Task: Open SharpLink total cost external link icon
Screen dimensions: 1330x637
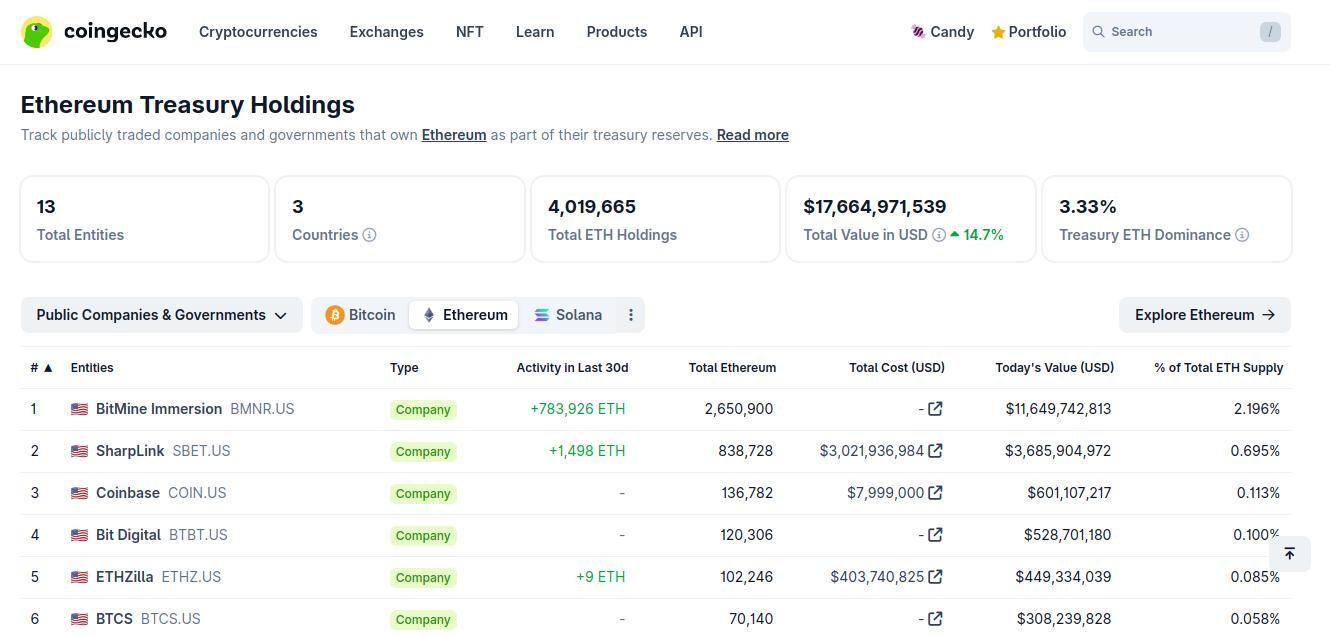Action: point(935,451)
